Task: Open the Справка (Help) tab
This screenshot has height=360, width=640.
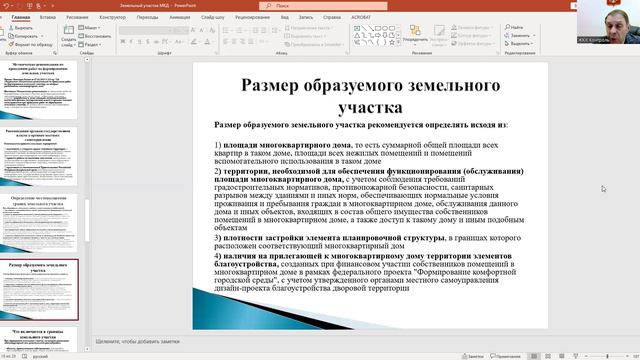Action: point(332,17)
